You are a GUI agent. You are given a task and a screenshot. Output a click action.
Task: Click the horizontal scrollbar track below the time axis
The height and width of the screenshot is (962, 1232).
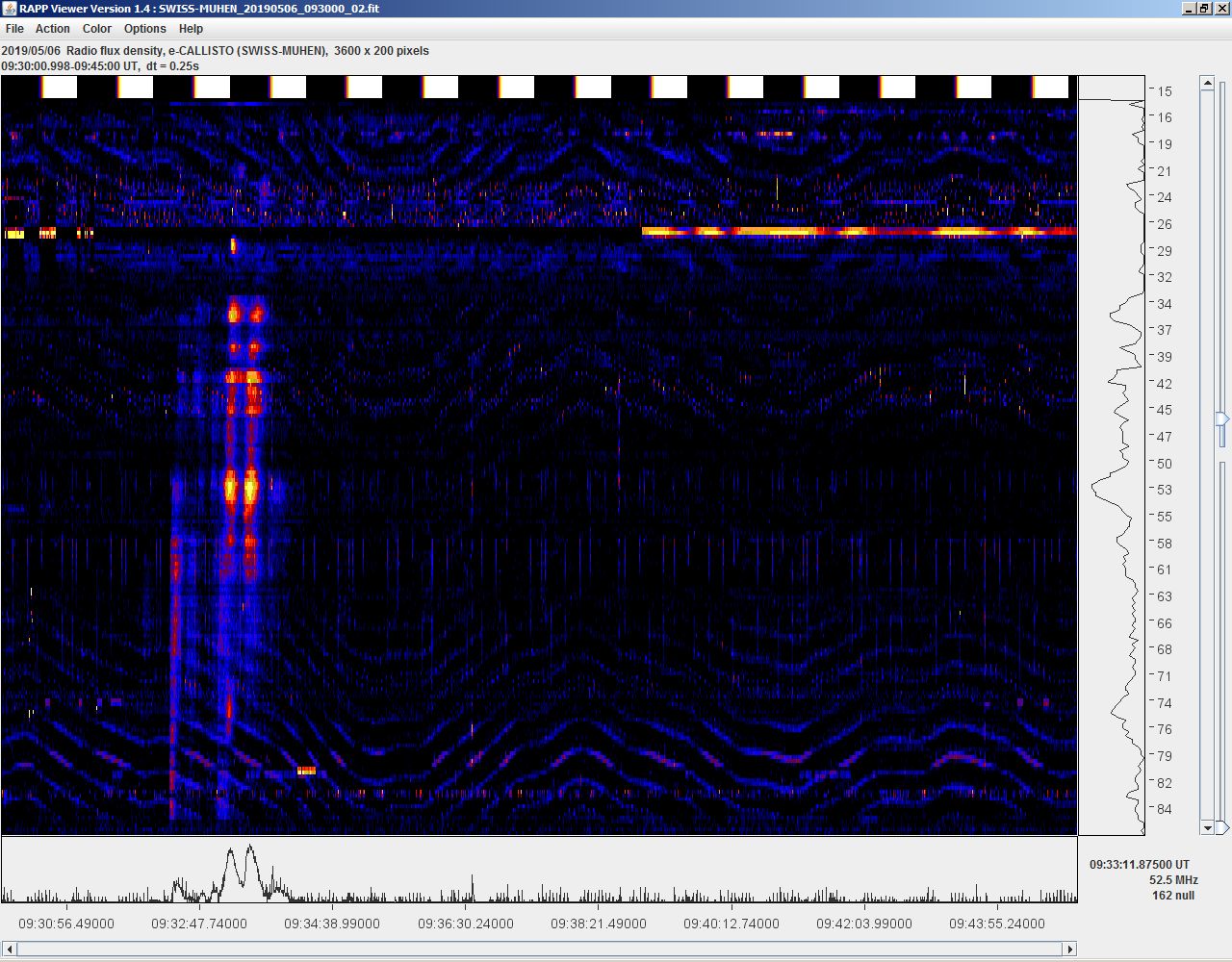click(539, 949)
